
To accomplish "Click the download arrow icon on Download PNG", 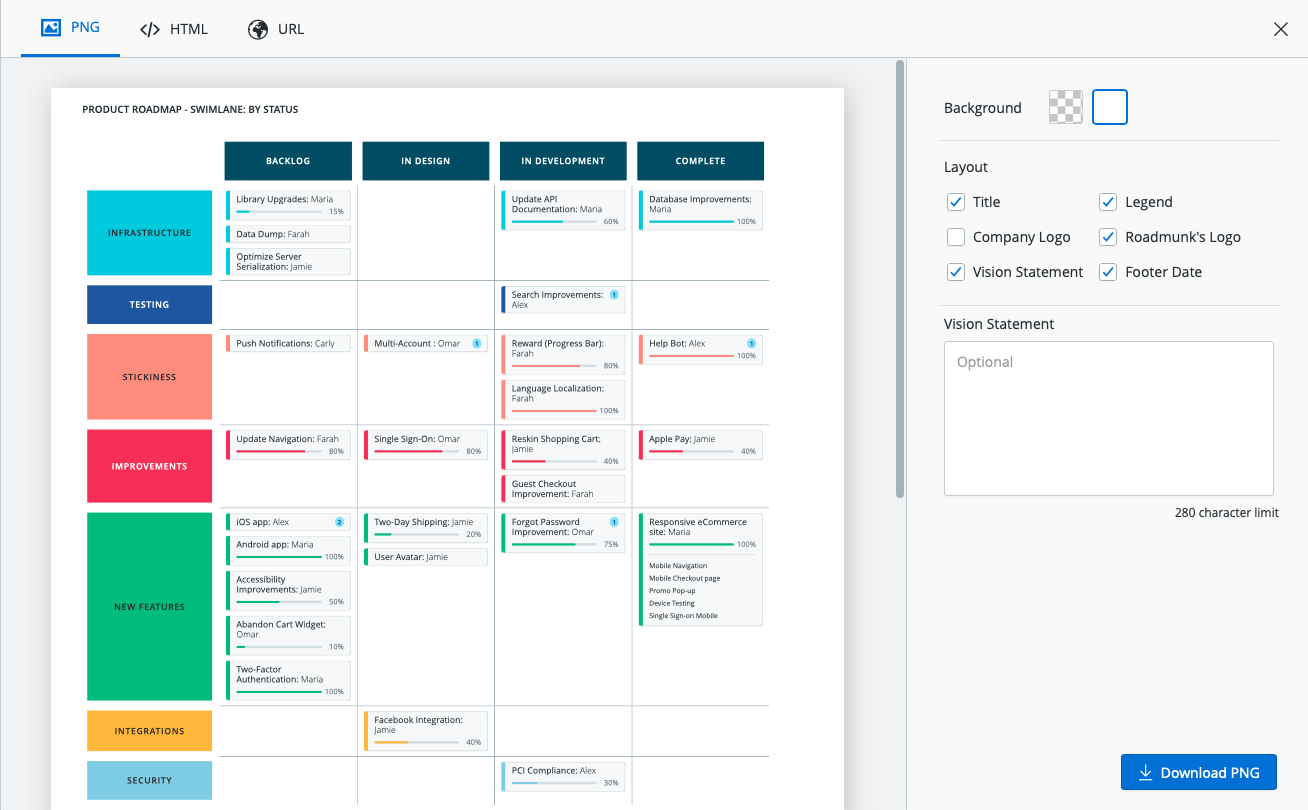I will click(1144, 772).
